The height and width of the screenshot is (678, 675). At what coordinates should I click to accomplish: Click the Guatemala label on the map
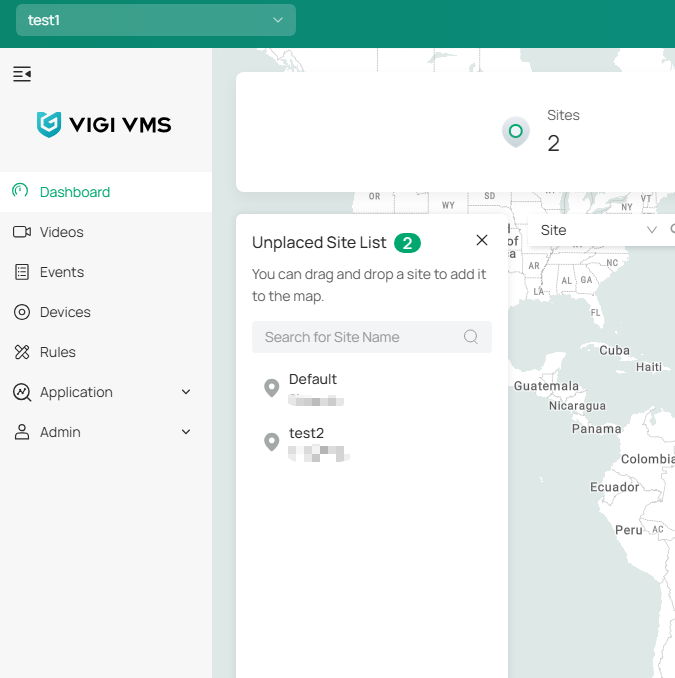click(x=546, y=386)
